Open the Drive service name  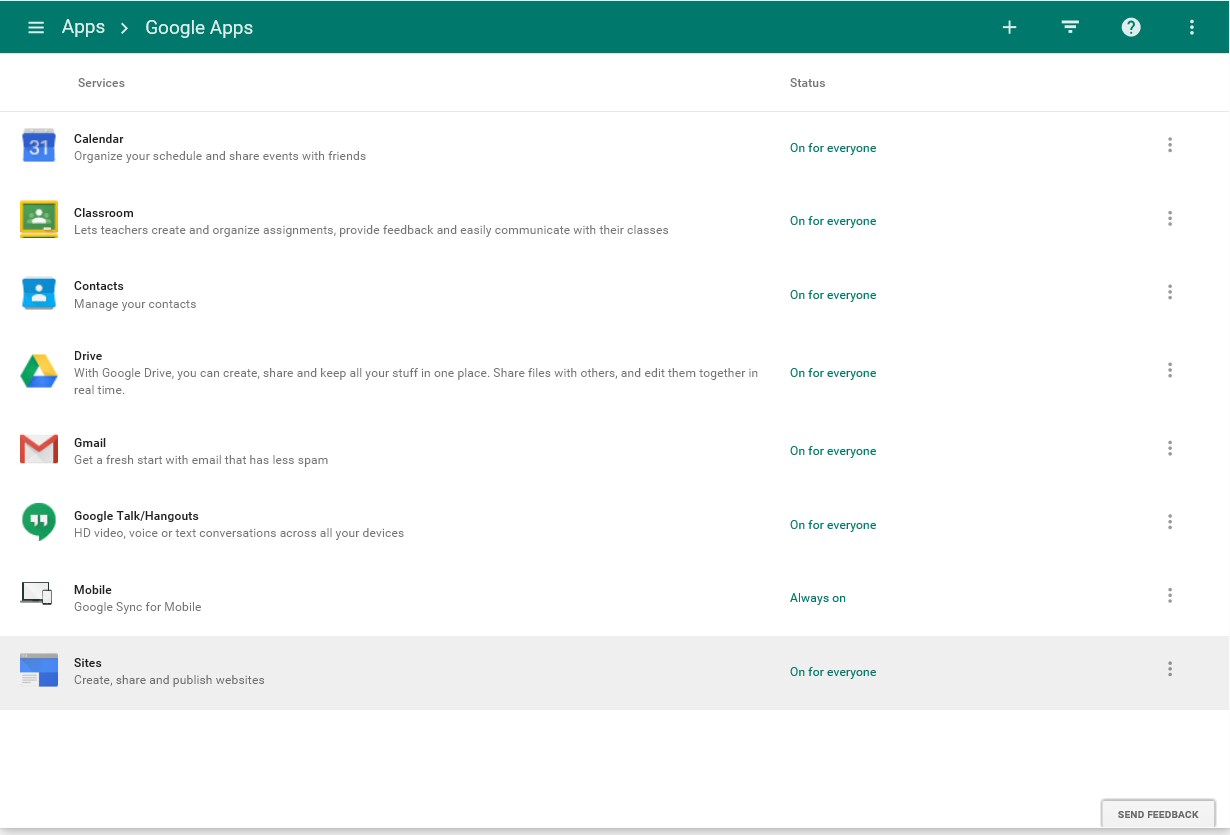point(88,356)
